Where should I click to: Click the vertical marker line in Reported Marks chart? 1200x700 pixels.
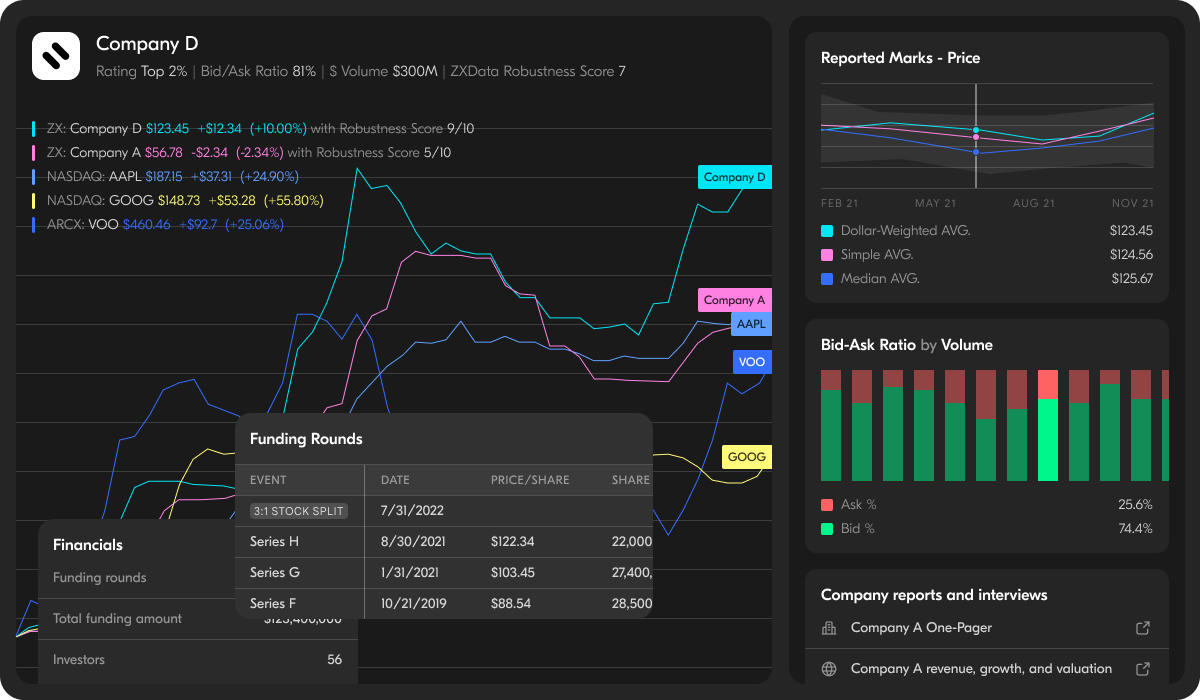tap(976, 135)
